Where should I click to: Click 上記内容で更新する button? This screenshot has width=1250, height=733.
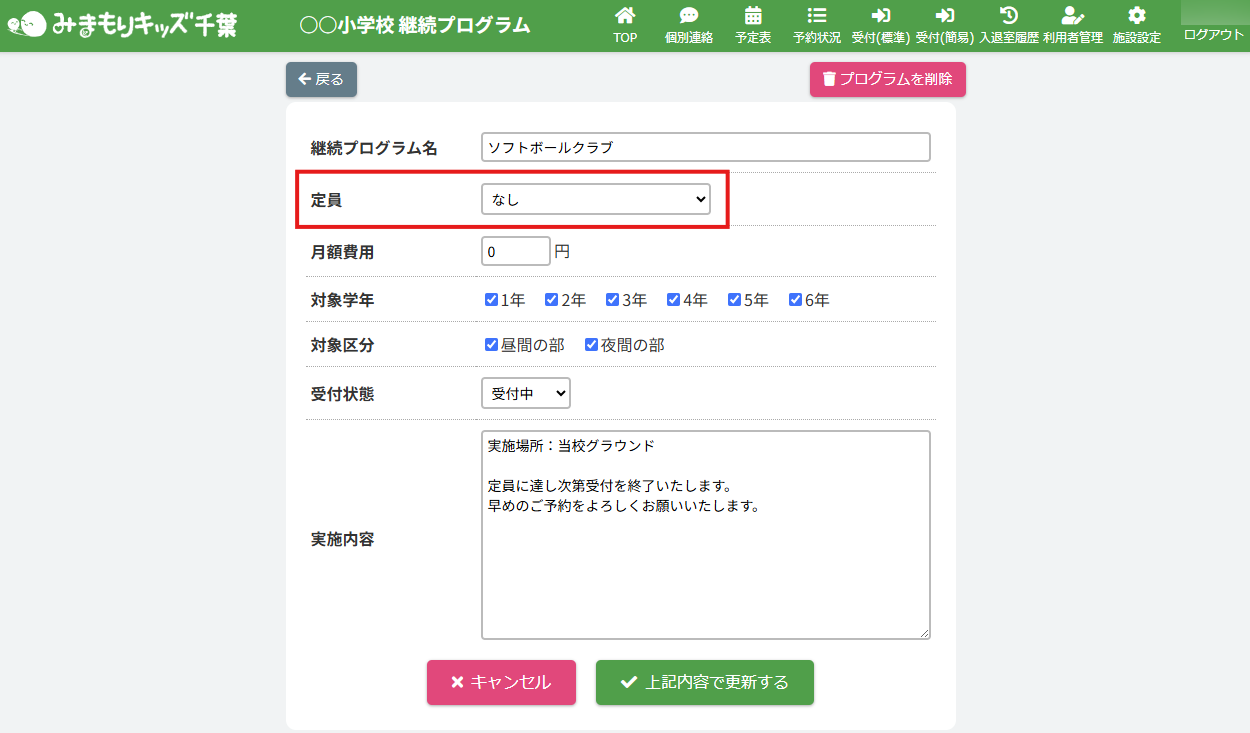[704, 682]
